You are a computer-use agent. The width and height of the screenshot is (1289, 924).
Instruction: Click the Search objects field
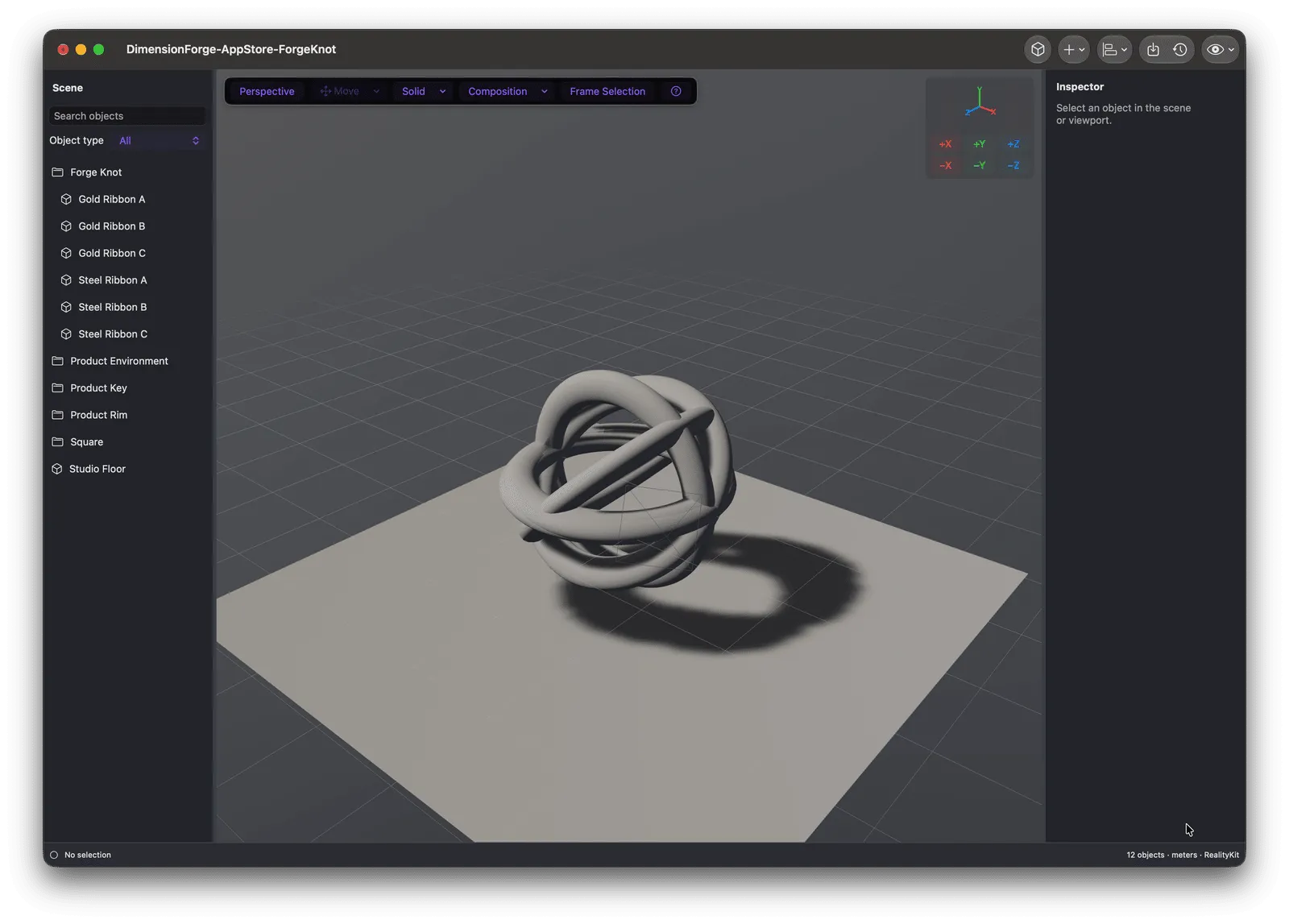pos(127,116)
